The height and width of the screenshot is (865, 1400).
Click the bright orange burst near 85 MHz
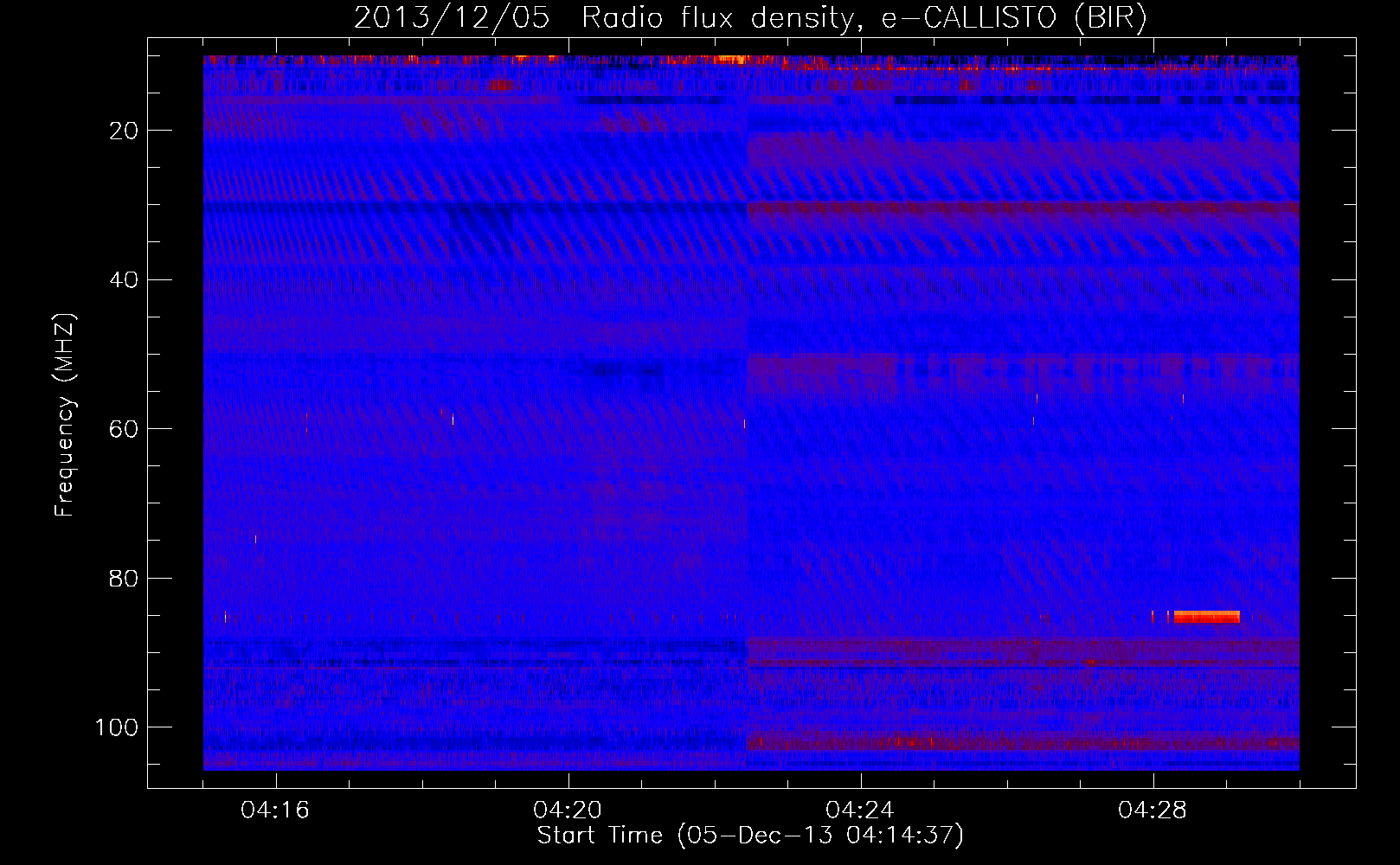(x=1206, y=617)
